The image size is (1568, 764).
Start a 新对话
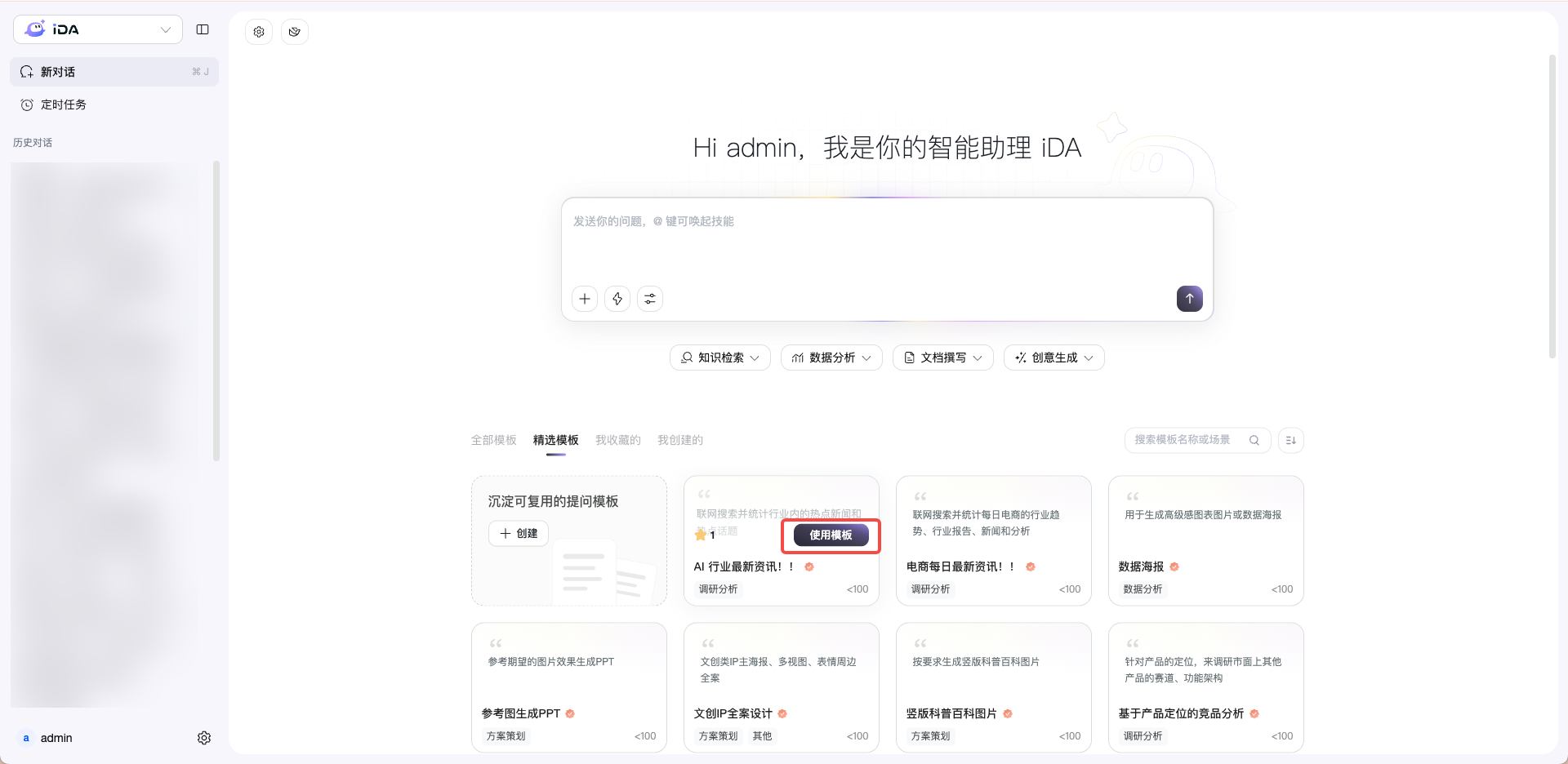click(x=114, y=72)
